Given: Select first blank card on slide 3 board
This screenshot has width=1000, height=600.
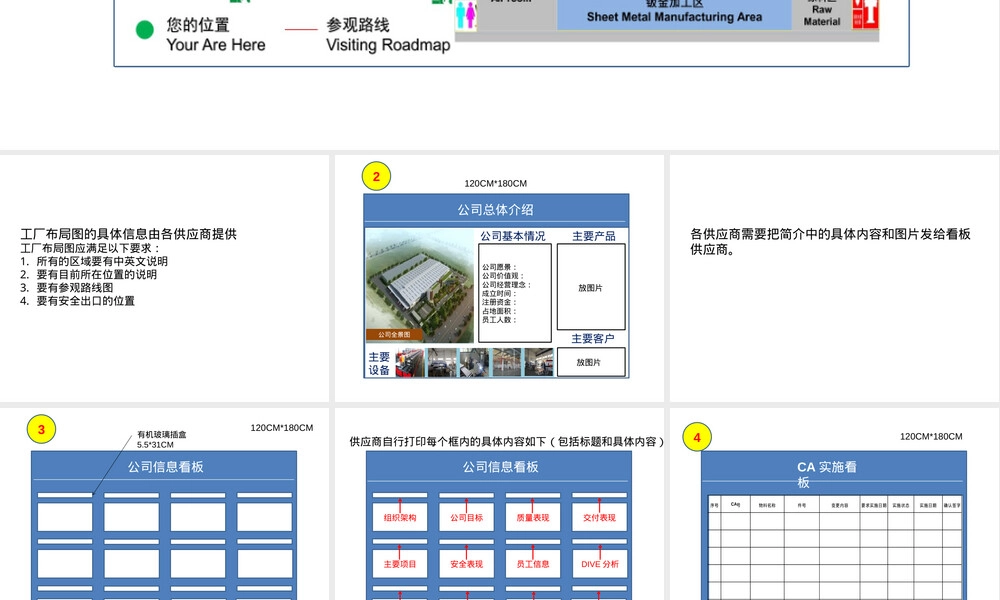Looking at the screenshot, I should click(x=65, y=516).
